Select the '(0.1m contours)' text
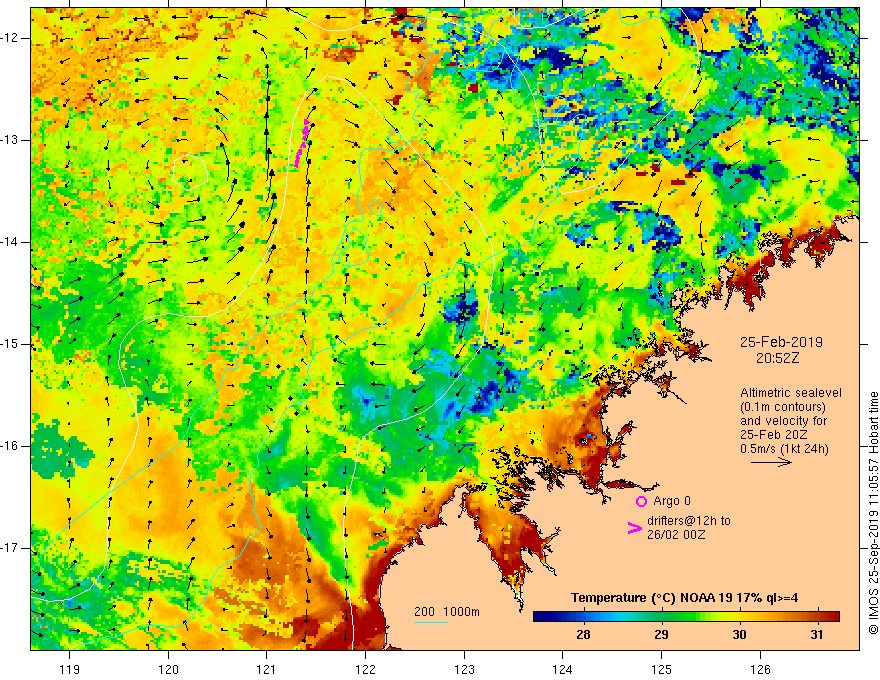880x680 pixels. click(x=782, y=407)
